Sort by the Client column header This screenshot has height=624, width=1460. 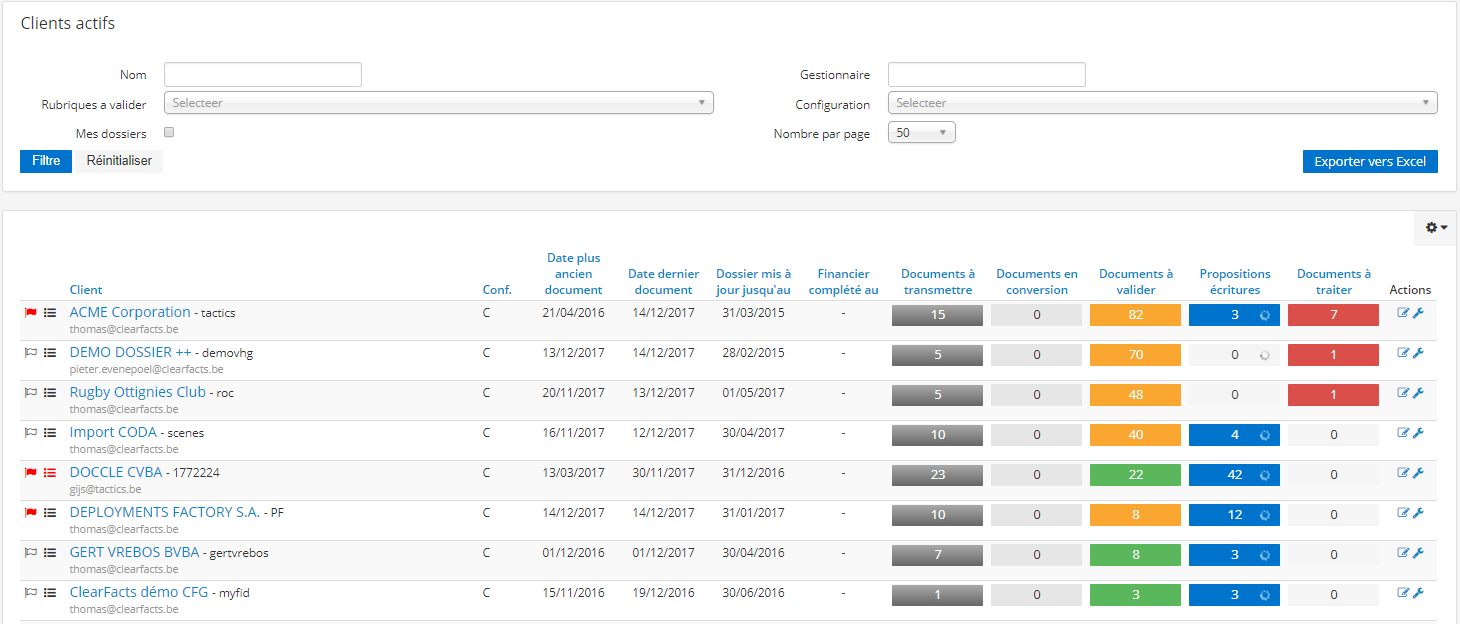(86, 290)
